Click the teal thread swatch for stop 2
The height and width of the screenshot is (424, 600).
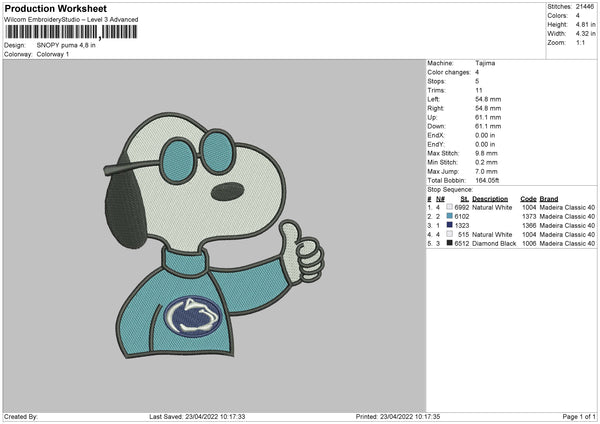(x=451, y=216)
